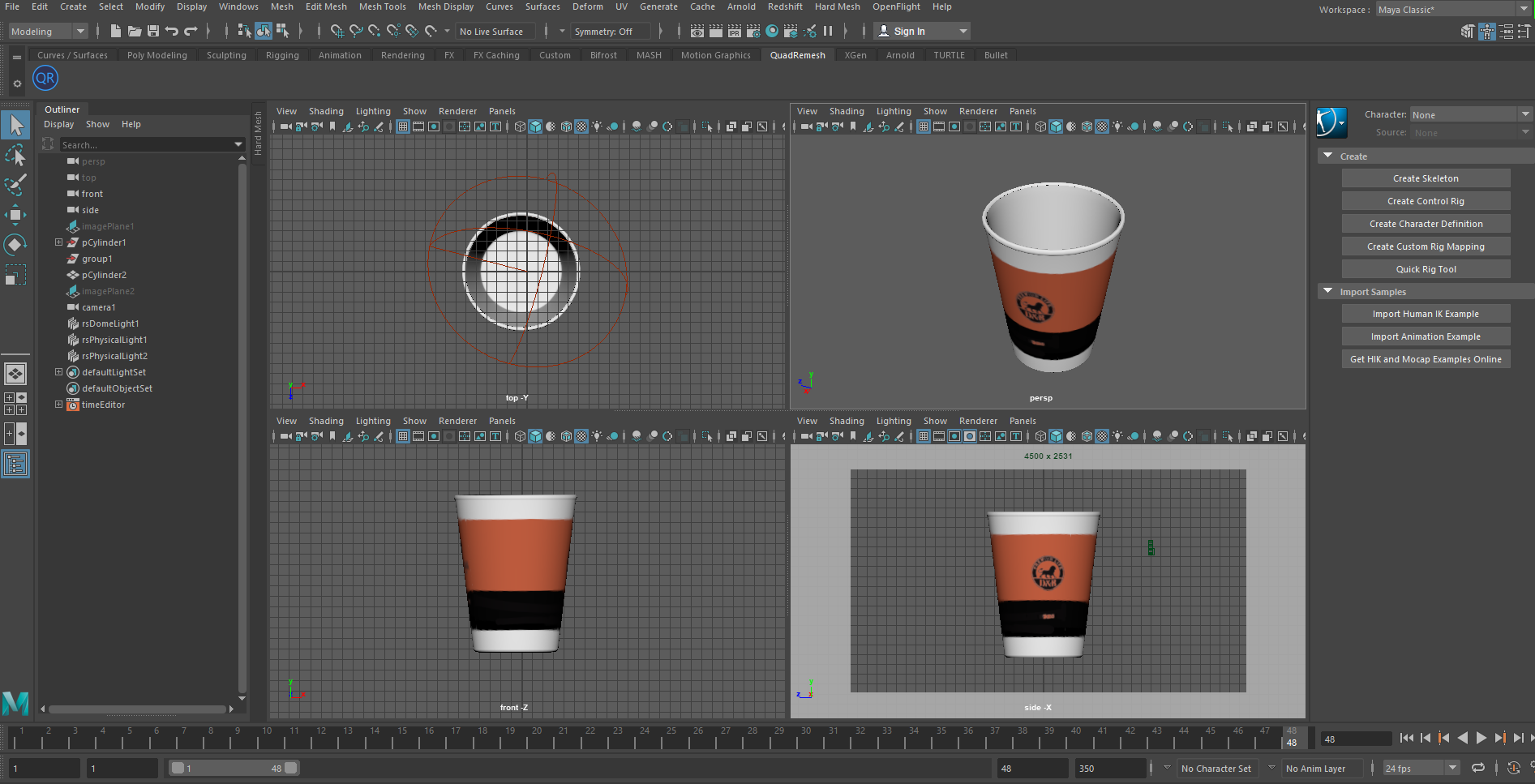The height and width of the screenshot is (784, 1535).
Task: Select the Select tool arrow in toolbox
Action: click(15, 125)
